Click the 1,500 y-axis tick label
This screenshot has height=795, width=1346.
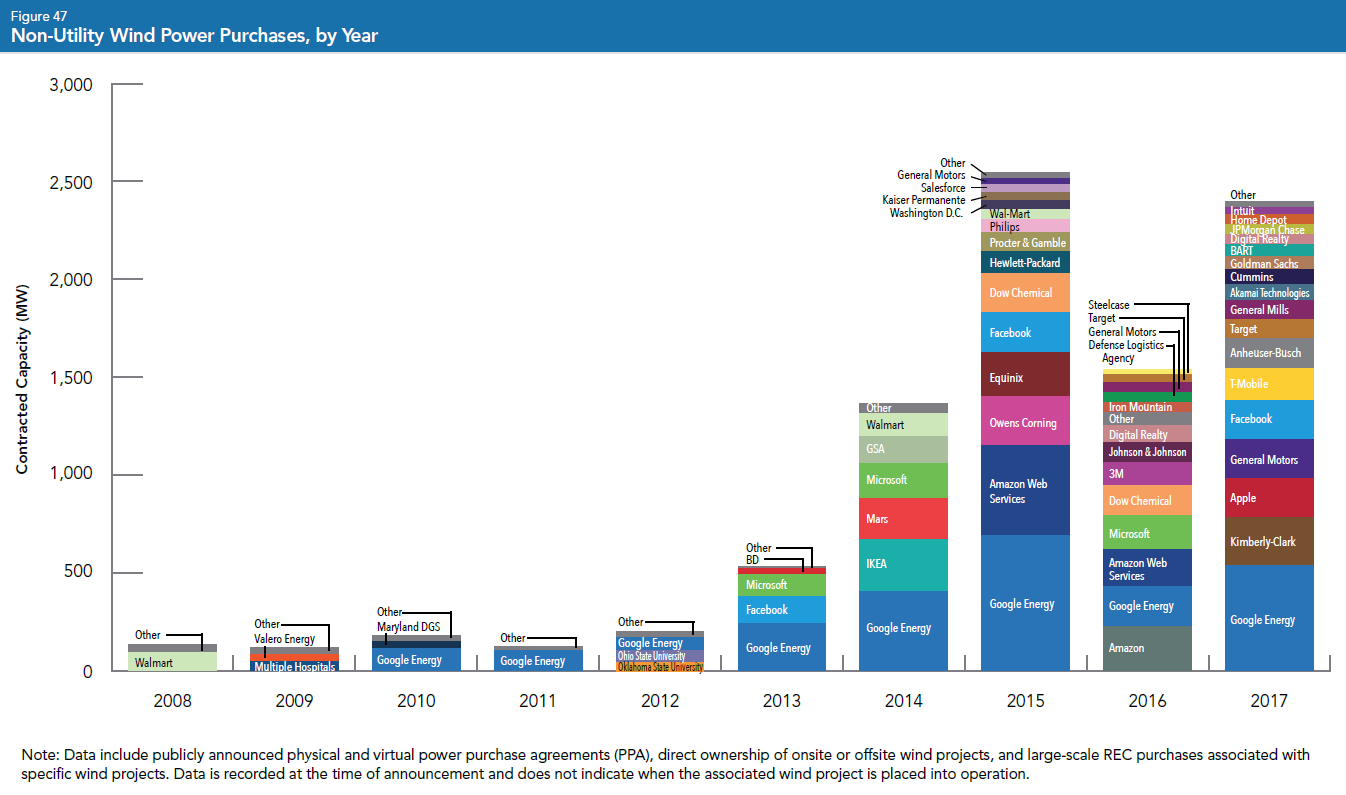click(71, 378)
